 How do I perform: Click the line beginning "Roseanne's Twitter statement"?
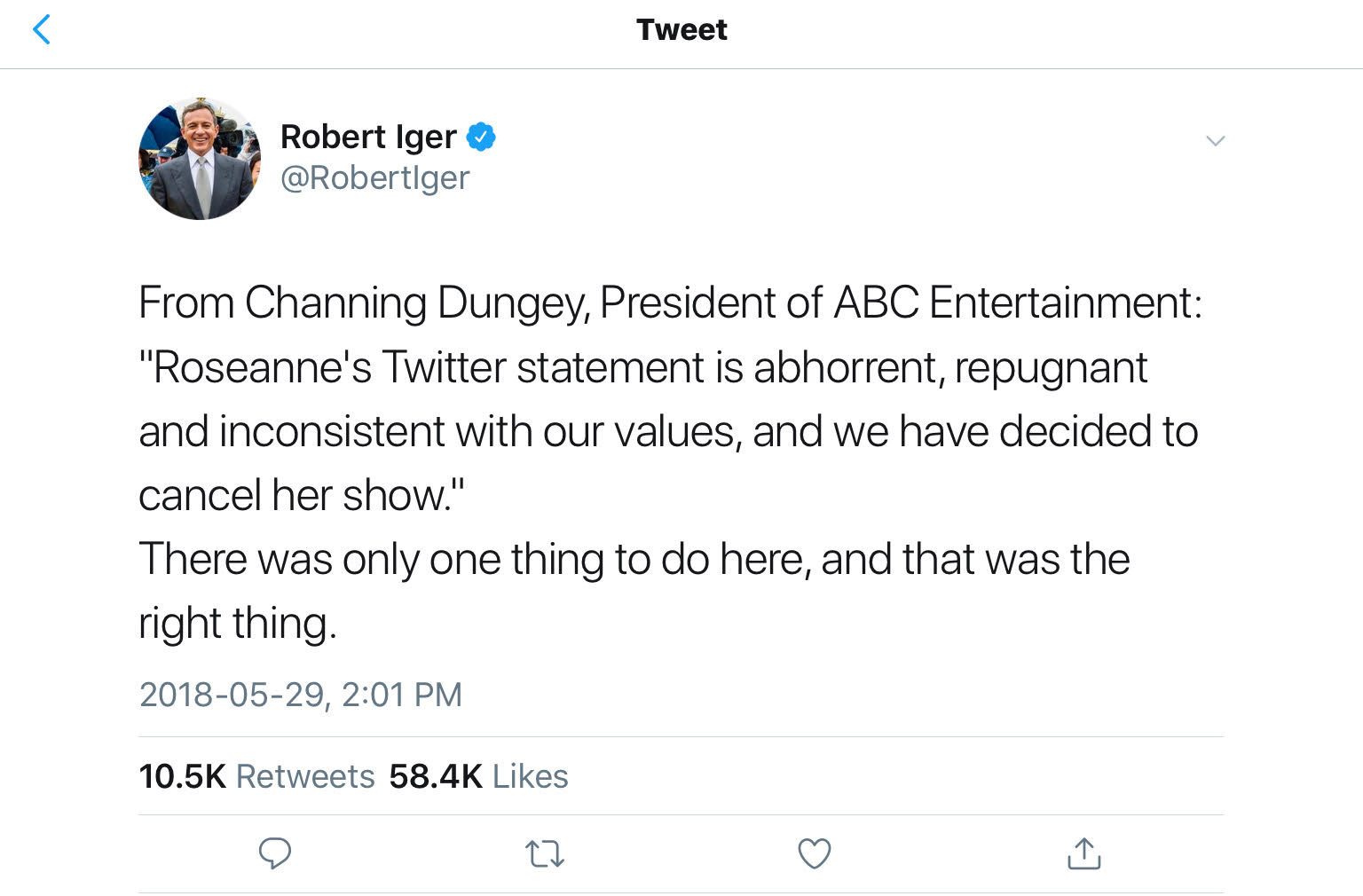point(643,368)
